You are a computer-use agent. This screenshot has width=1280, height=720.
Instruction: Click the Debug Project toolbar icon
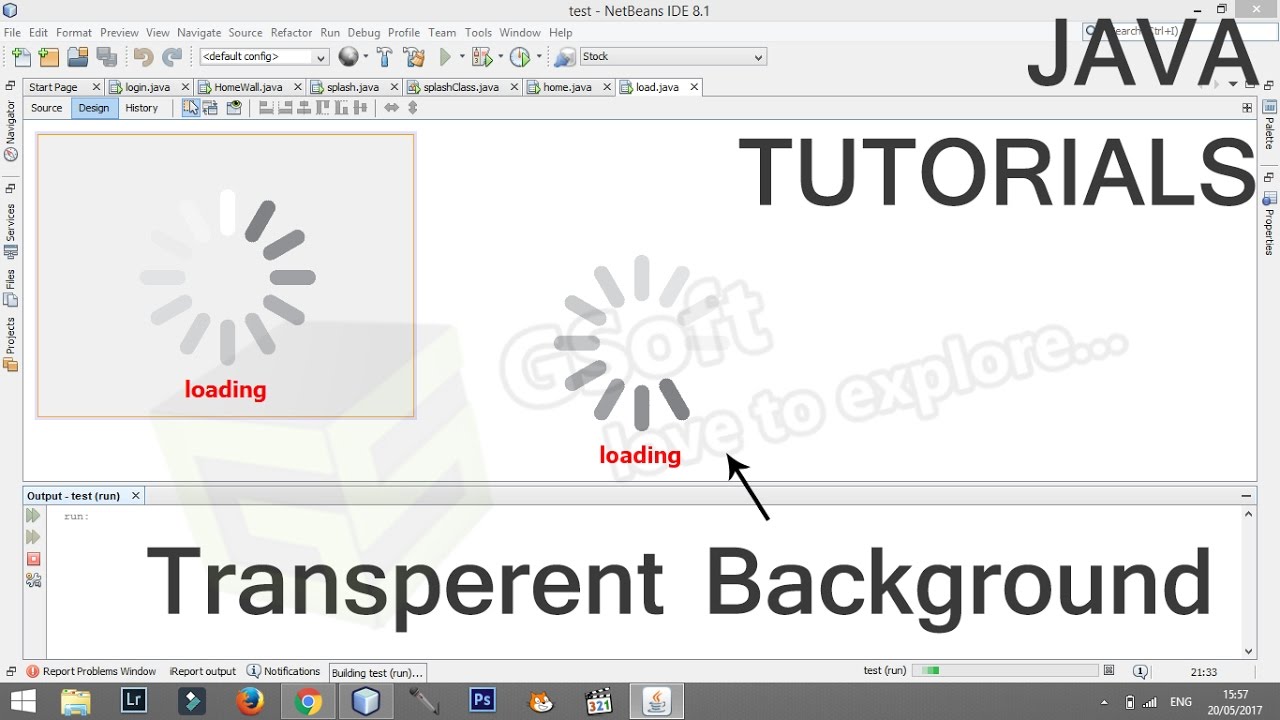[482, 57]
